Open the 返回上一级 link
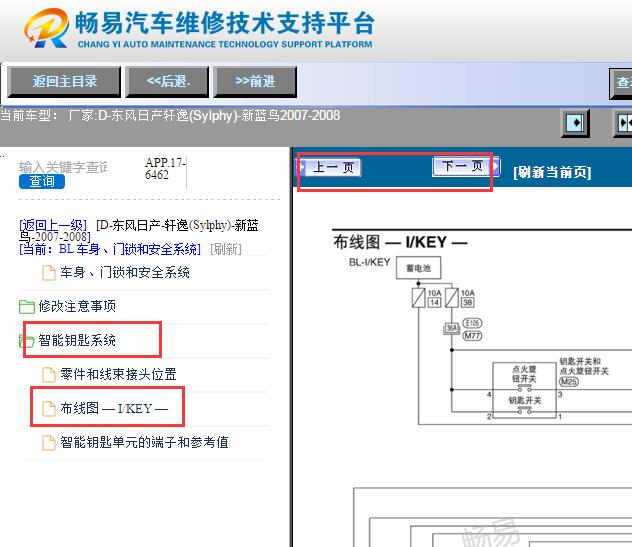This screenshot has height=547, width=632. click(x=53, y=225)
